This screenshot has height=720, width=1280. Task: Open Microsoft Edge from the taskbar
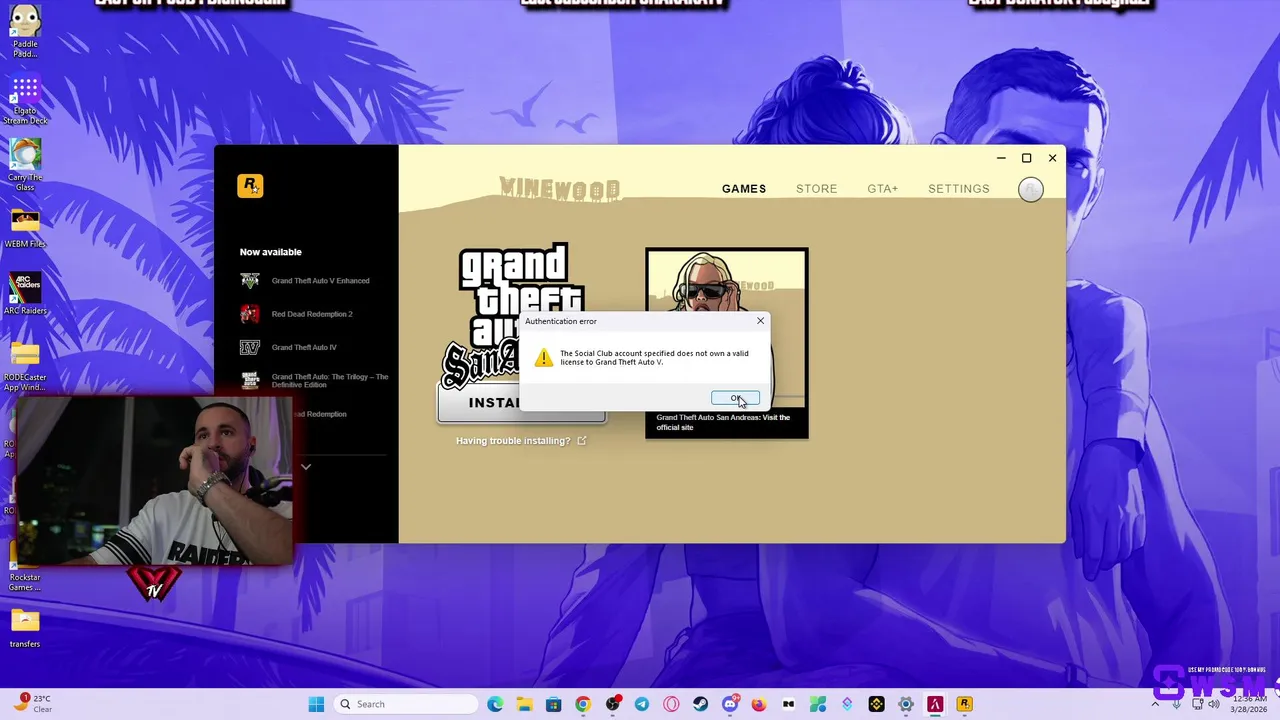coord(495,704)
